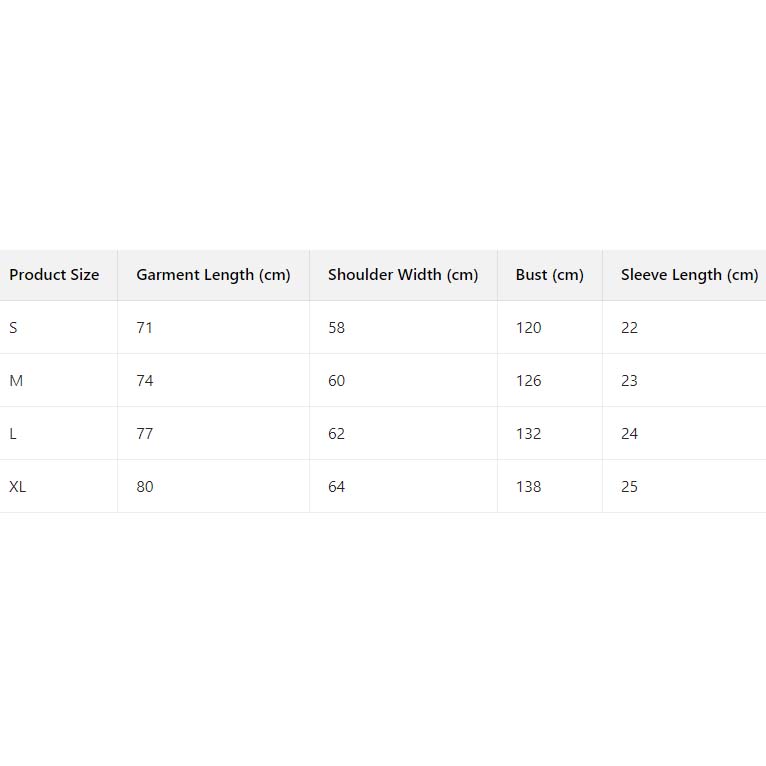Click shoulder width value 62
Image resolution: width=766 pixels, height=766 pixels.
336,434
